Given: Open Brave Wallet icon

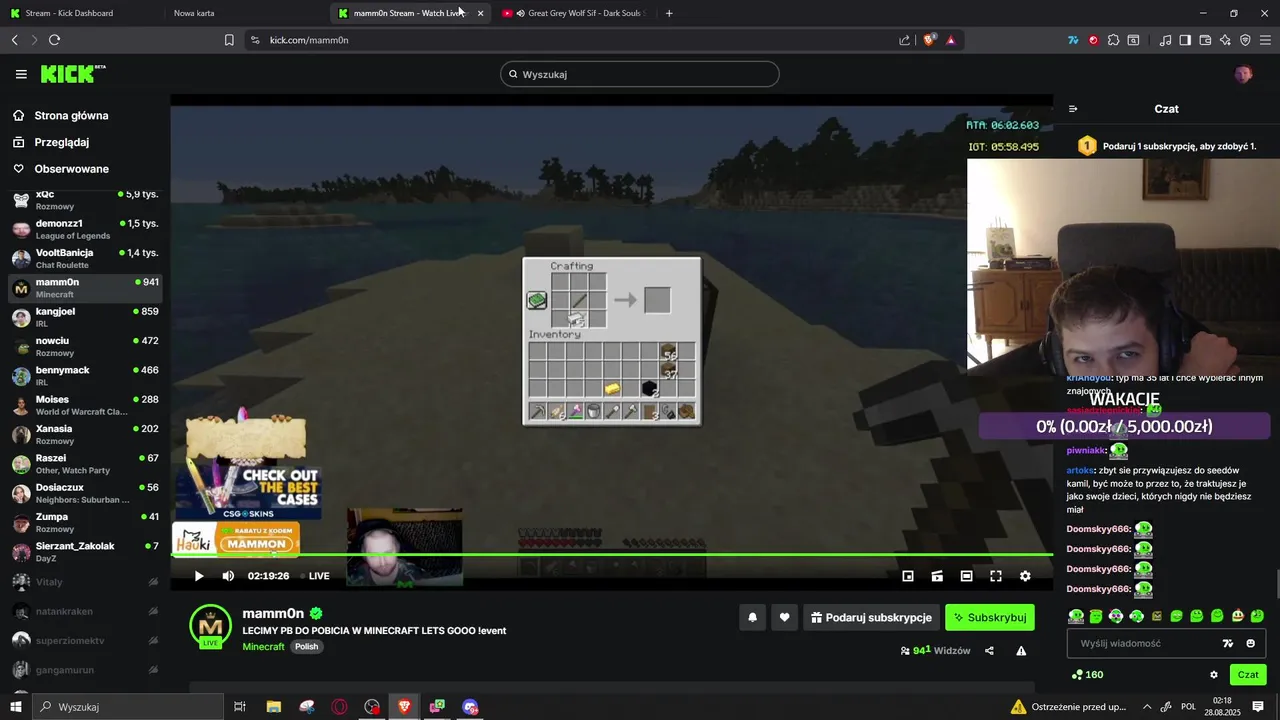Looking at the screenshot, I should pos(1205,40).
